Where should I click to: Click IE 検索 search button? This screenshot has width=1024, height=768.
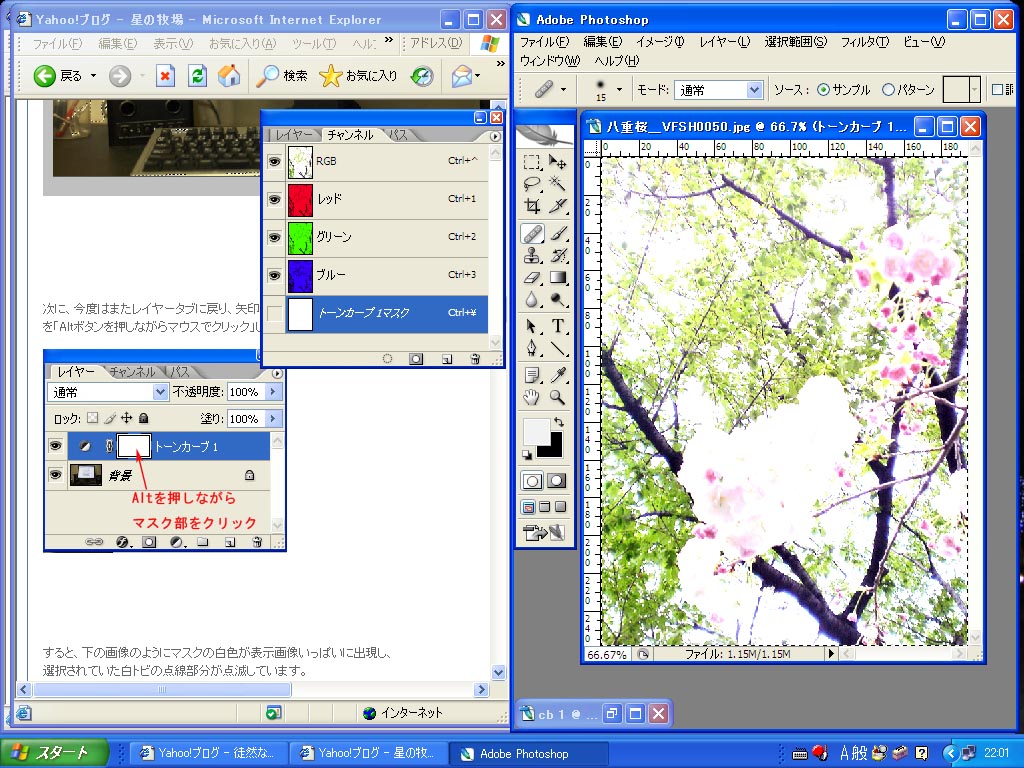pyautogui.click(x=281, y=76)
